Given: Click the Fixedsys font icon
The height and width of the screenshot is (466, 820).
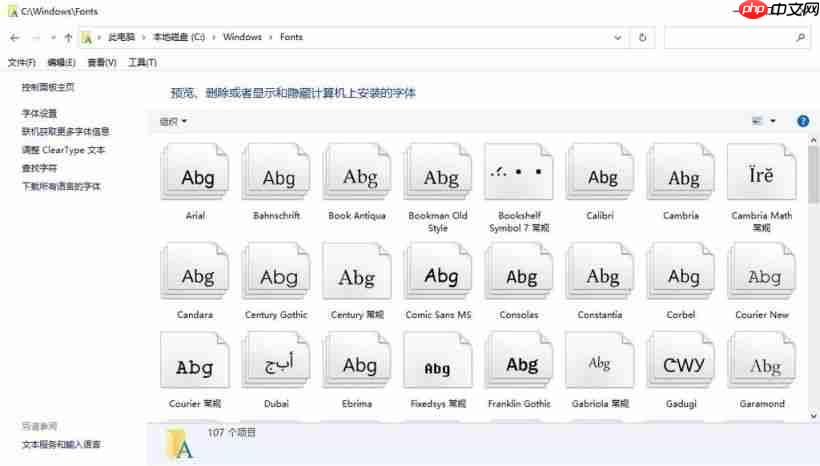Looking at the screenshot, I should tap(438, 361).
